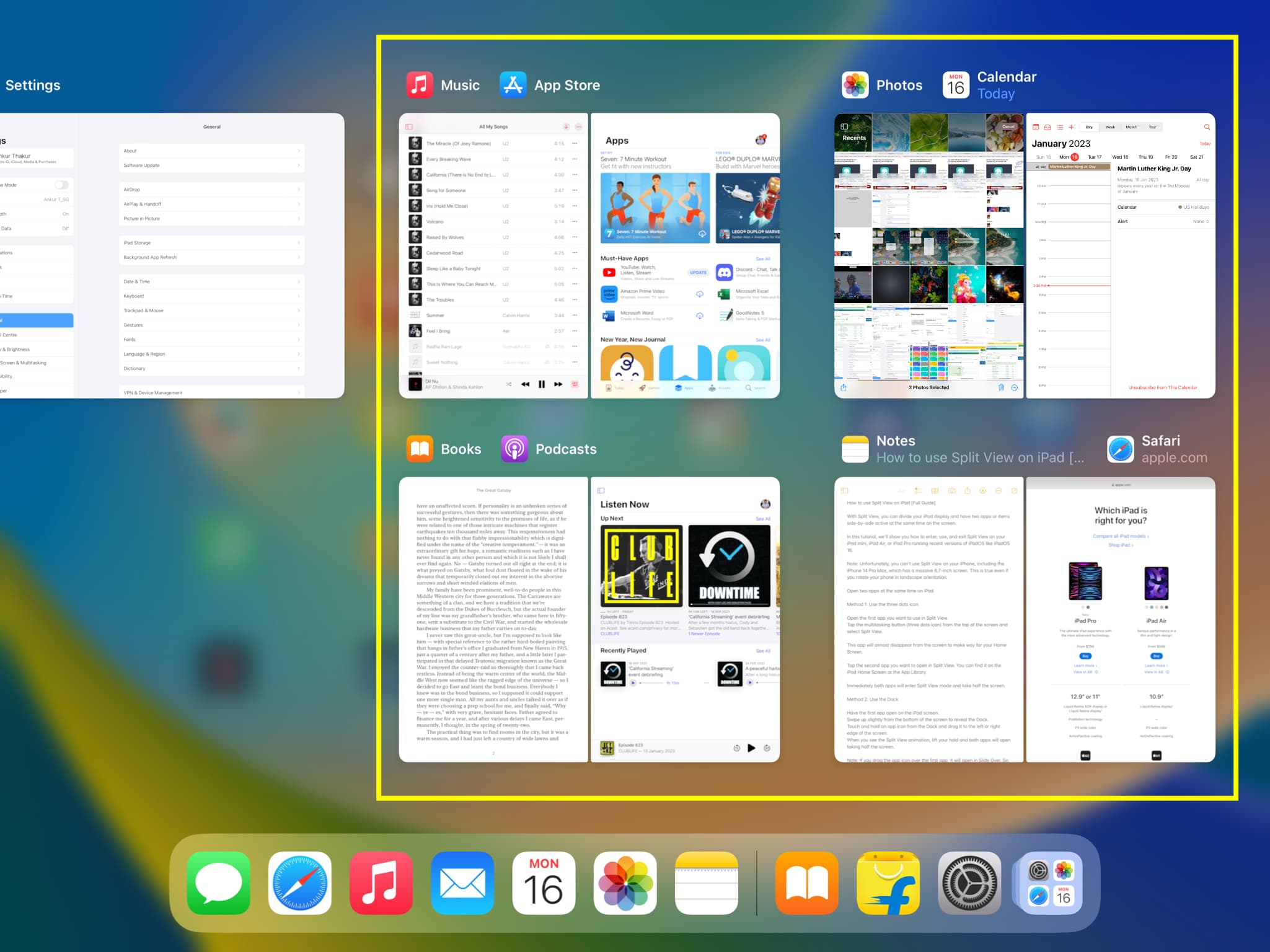Open Books app in the dock
The height and width of the screenshot is (952, 1270).
tap(807, 883)
